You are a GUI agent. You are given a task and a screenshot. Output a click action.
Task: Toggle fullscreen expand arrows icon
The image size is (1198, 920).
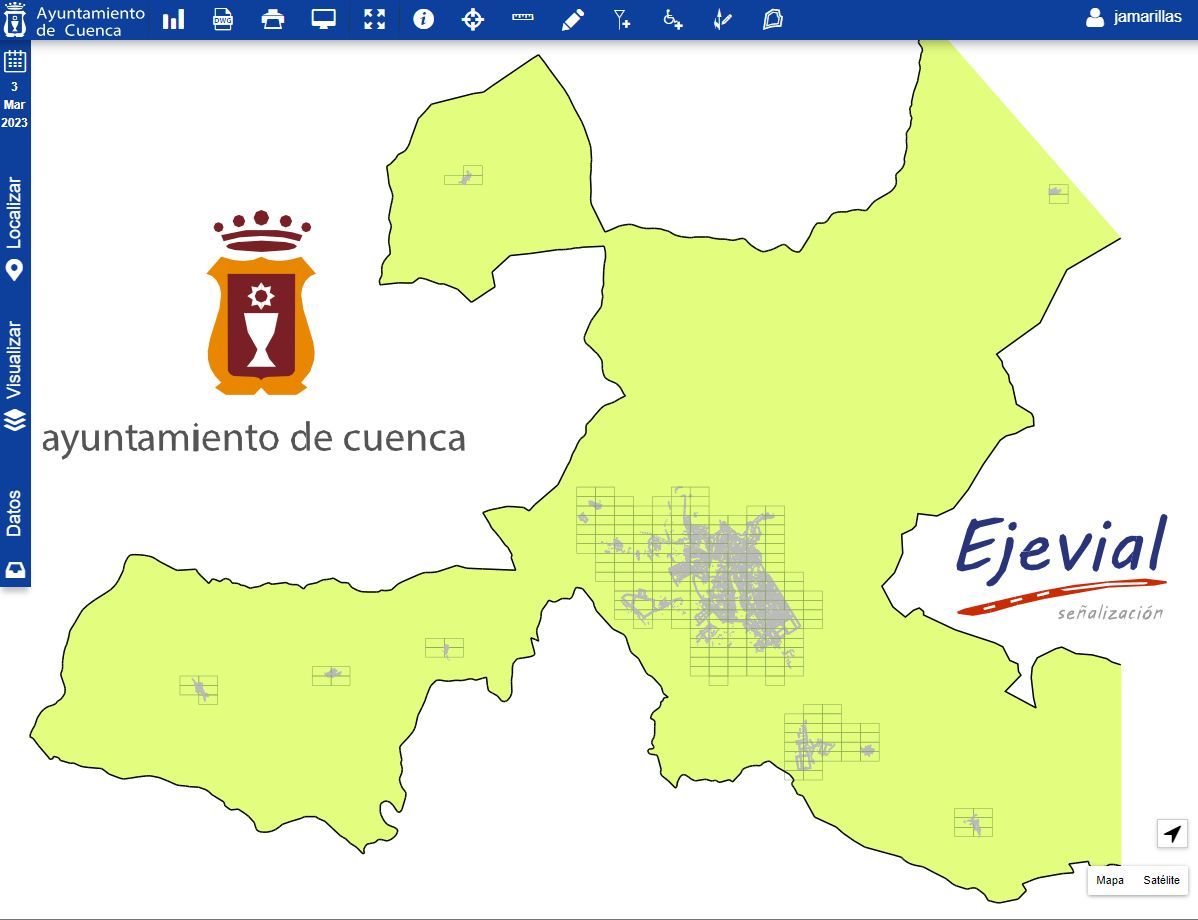click(x=374, y=19)
